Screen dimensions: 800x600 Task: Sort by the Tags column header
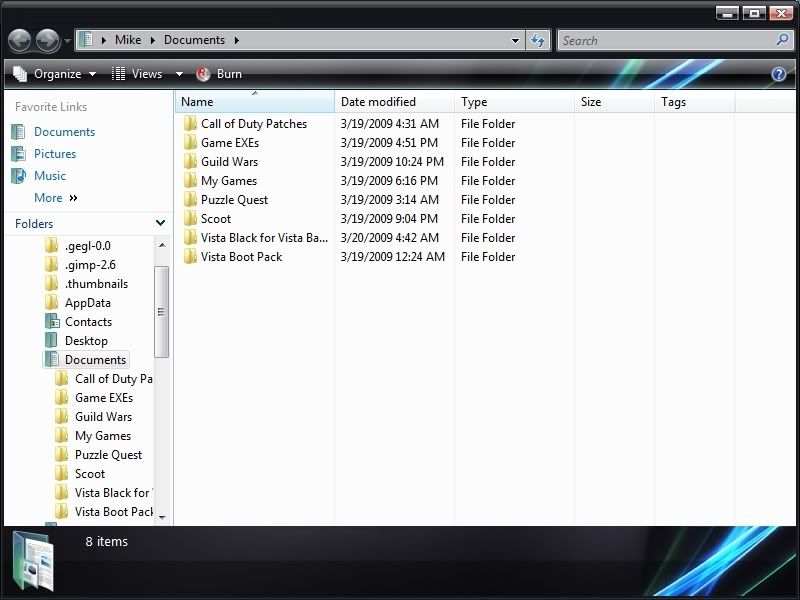(x=694, y=102)
